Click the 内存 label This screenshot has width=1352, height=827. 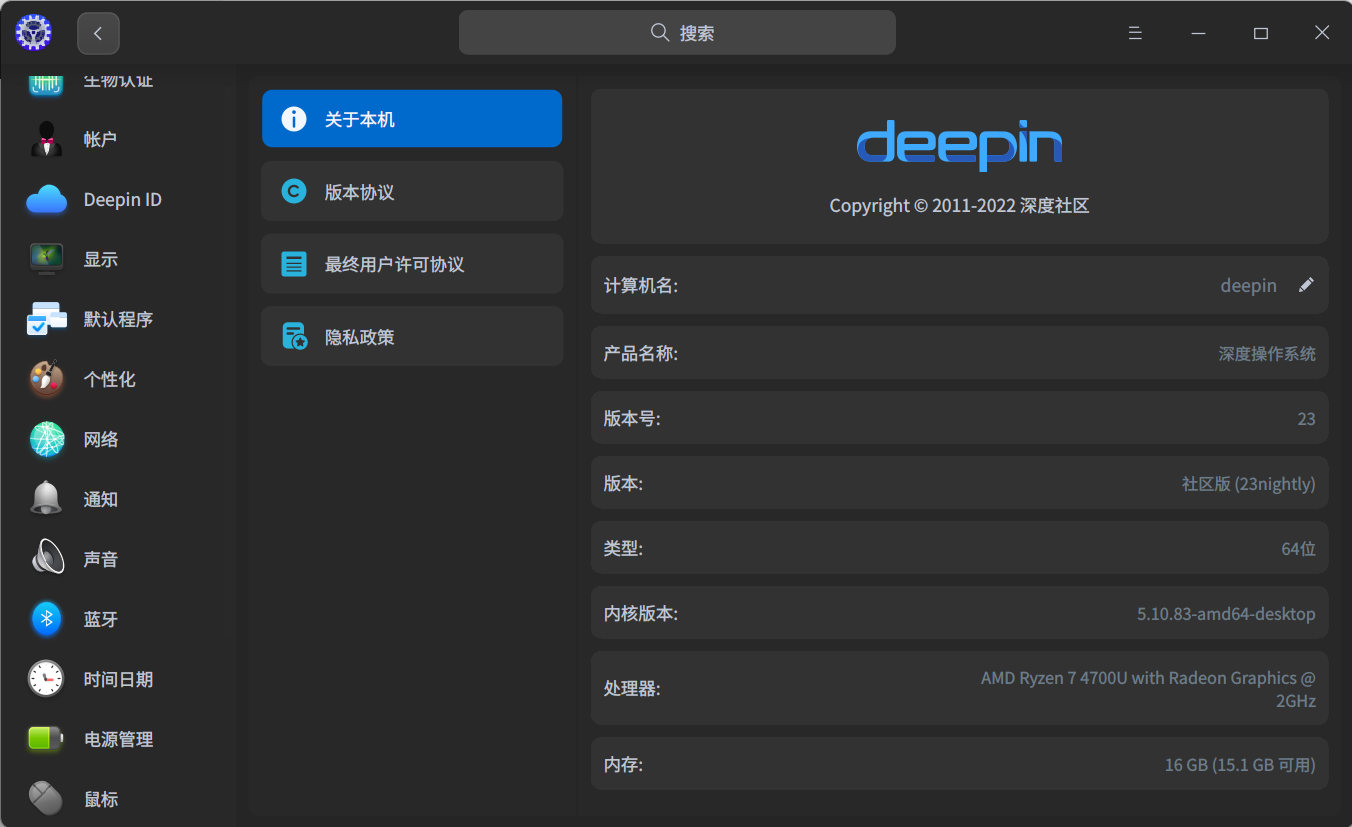[623, 765]
